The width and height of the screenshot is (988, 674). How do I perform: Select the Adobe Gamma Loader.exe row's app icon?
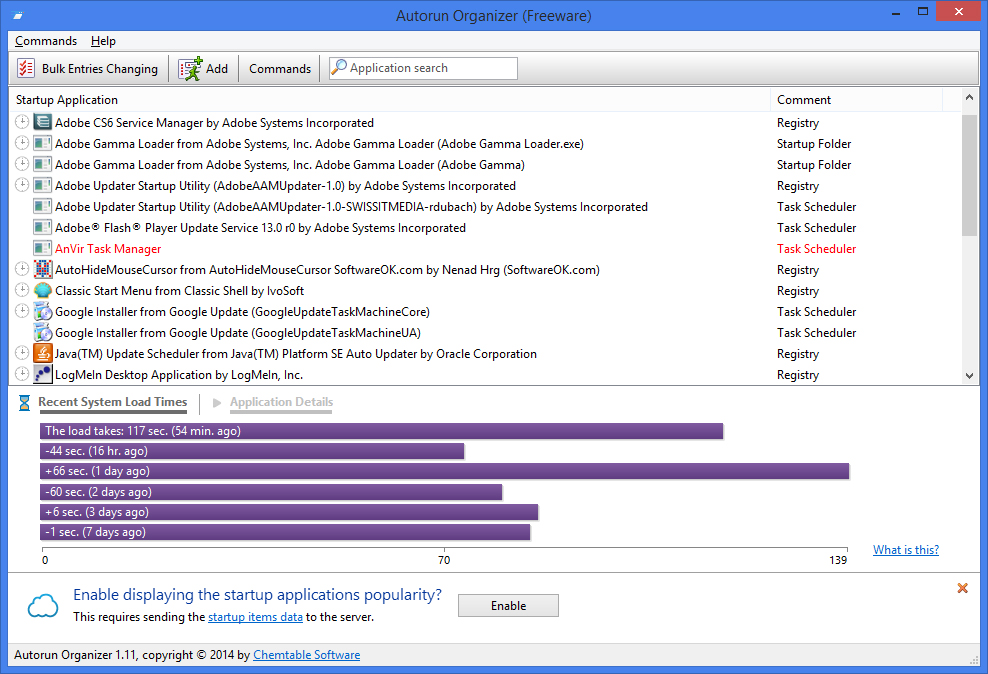tap(42, 144)
